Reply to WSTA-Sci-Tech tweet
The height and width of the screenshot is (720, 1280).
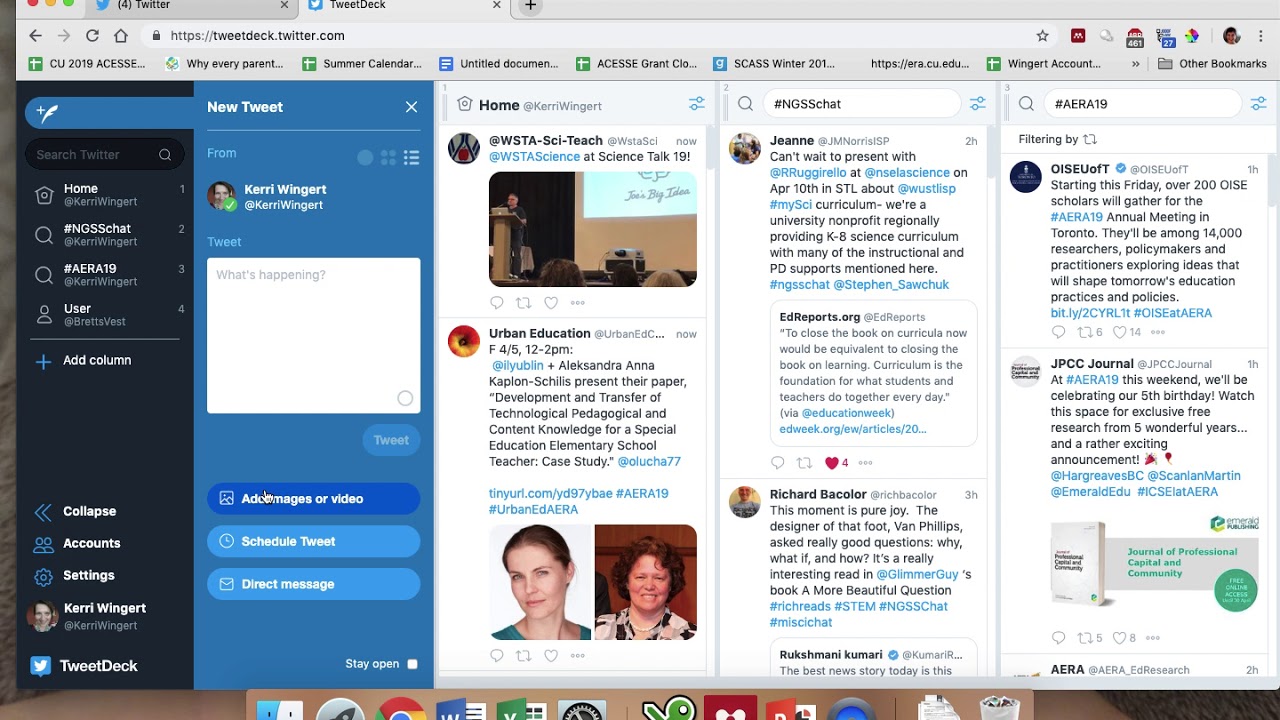coord(497,303)
